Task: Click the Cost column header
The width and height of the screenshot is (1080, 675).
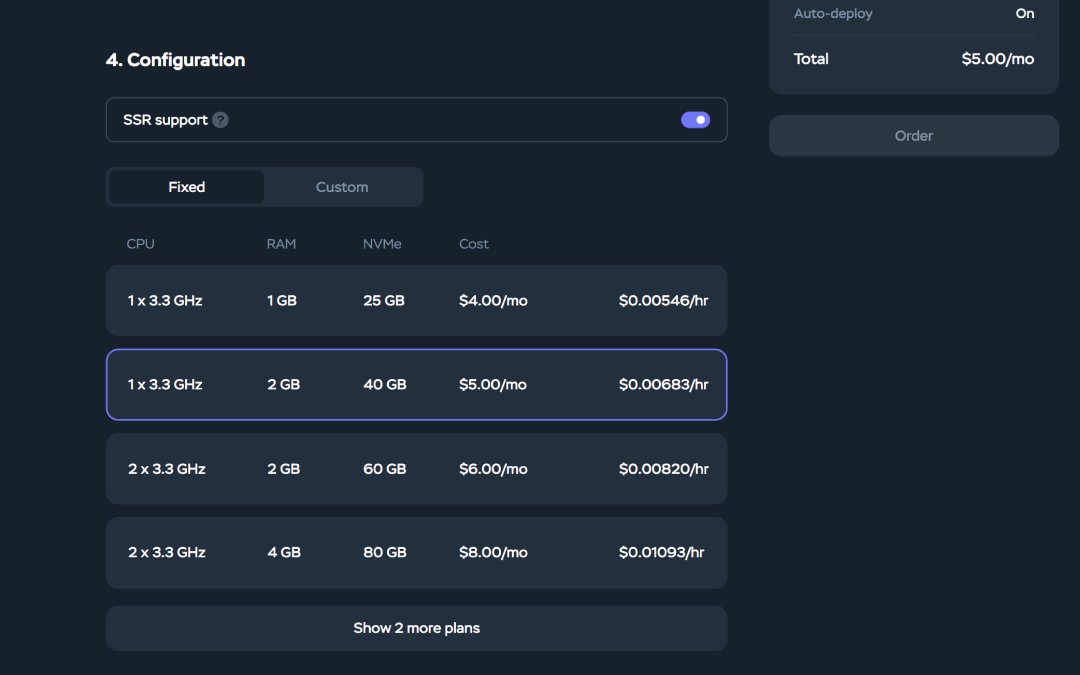Action: 474,244
